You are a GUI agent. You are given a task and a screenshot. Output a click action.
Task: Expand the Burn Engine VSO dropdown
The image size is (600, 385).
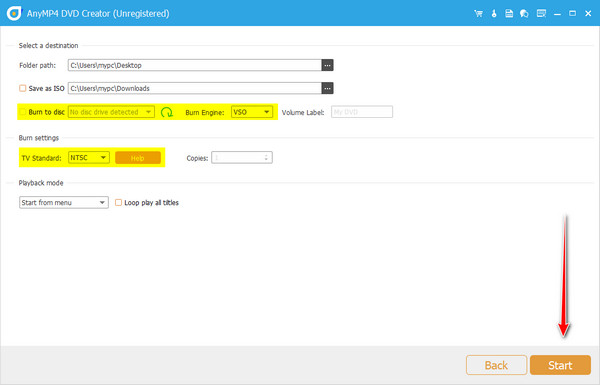click(251, 112)
